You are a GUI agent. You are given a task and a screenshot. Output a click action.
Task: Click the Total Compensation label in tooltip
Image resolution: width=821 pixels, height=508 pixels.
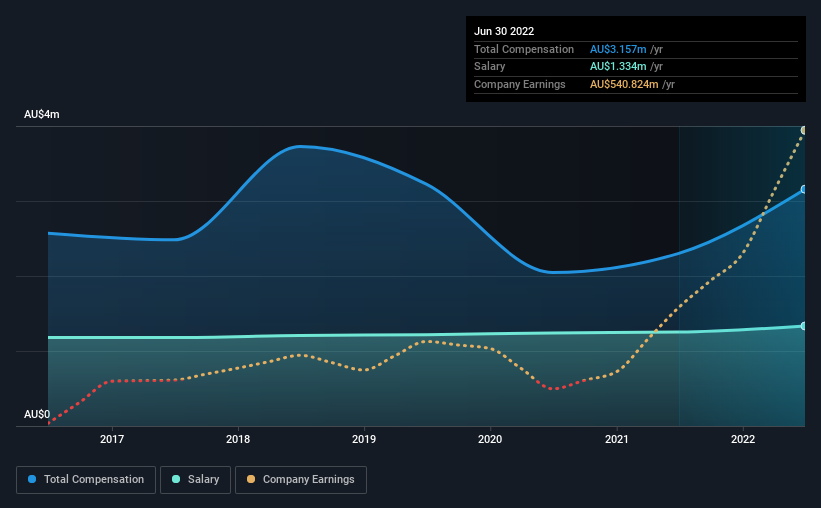tap(524, 49)
